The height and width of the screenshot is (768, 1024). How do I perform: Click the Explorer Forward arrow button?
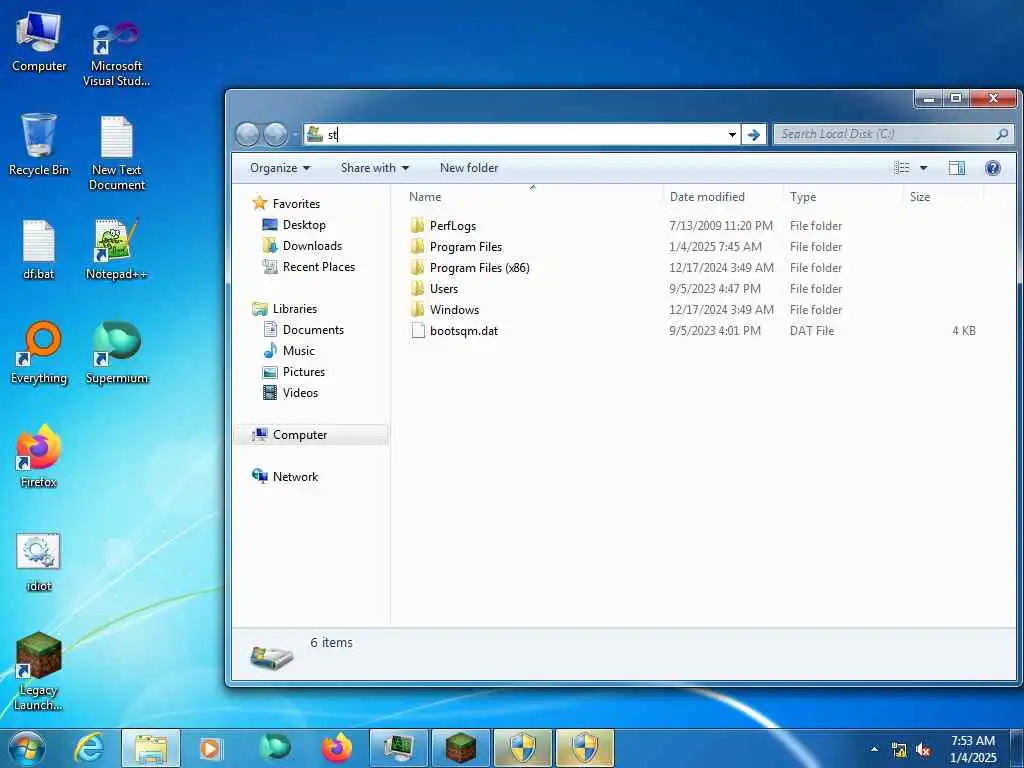[x=275, y=135]
